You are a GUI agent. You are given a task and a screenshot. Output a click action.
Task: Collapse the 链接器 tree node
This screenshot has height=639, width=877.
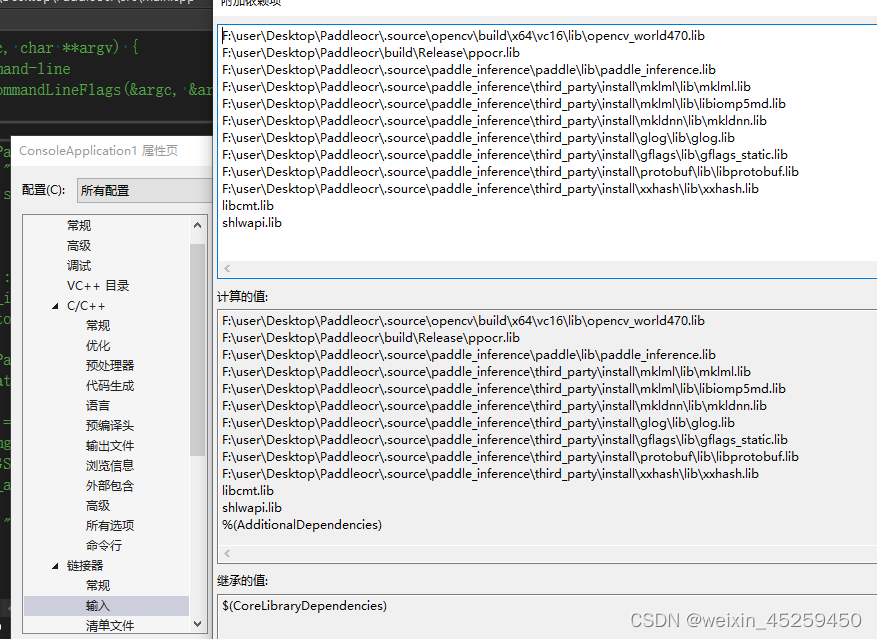(x=55, y=566)
